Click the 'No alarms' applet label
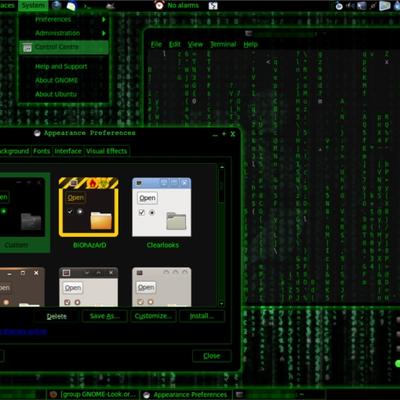400x400 pixels. pyautogui.click(x=183, y=5)
